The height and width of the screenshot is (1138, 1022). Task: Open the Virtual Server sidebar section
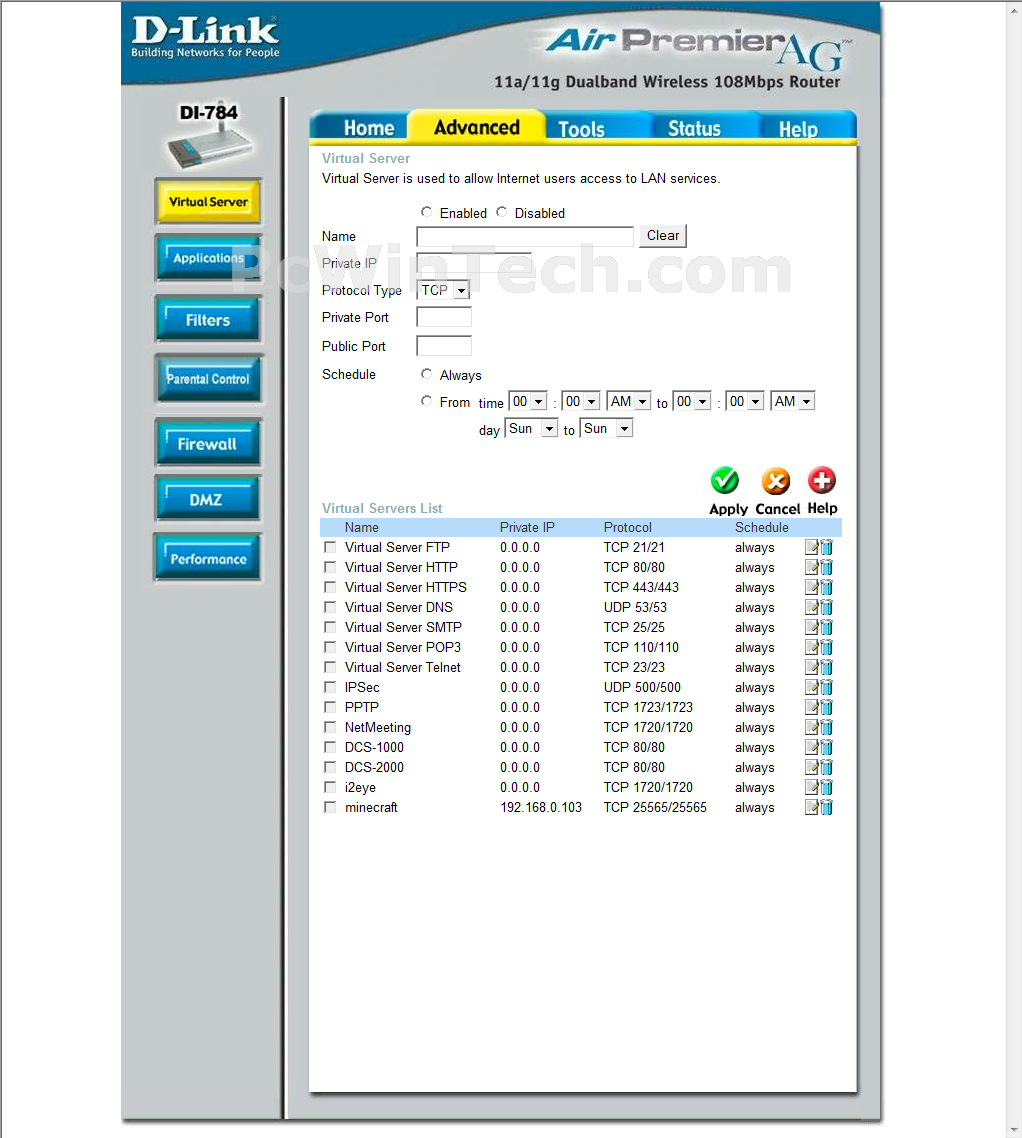(208, 201)
